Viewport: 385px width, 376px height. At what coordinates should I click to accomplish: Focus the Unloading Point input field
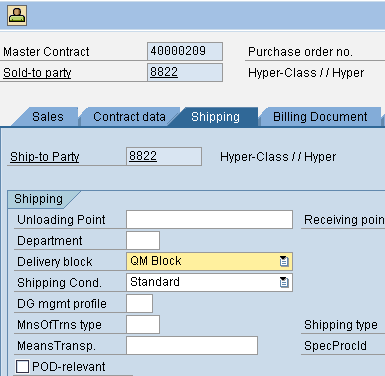point(209,219)
